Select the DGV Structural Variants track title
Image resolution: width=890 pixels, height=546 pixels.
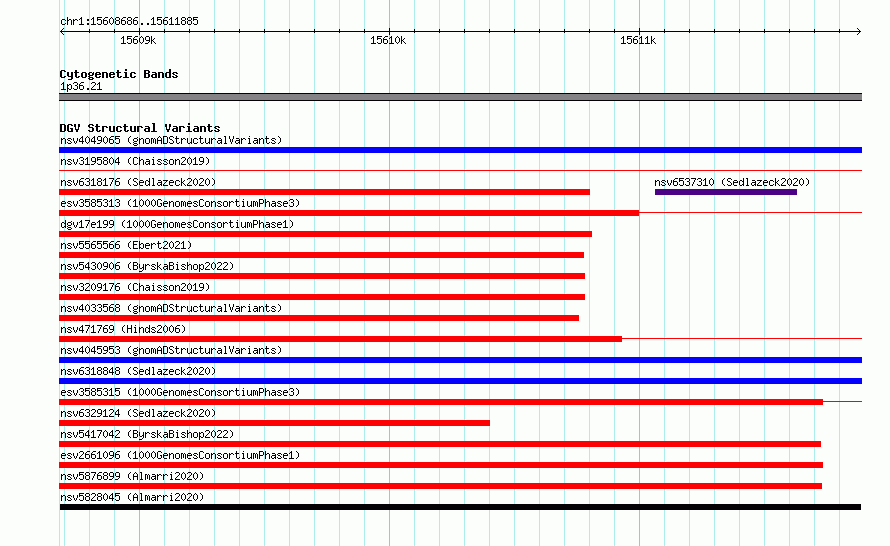click(140, 128)
